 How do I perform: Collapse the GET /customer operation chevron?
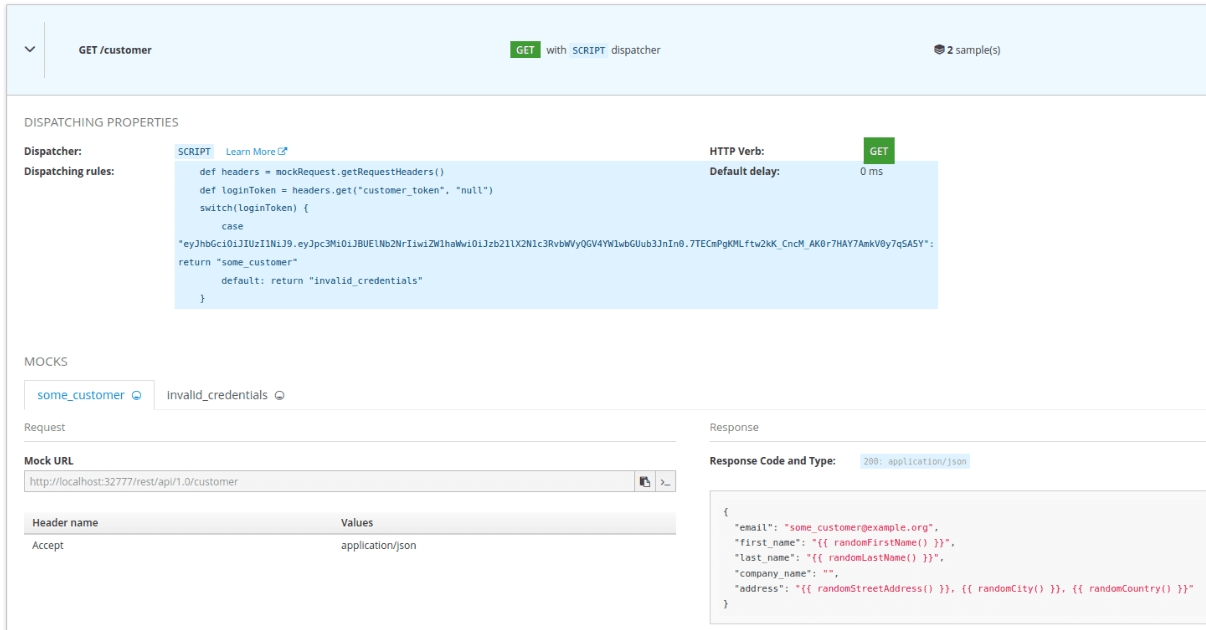tap(29, 49)
